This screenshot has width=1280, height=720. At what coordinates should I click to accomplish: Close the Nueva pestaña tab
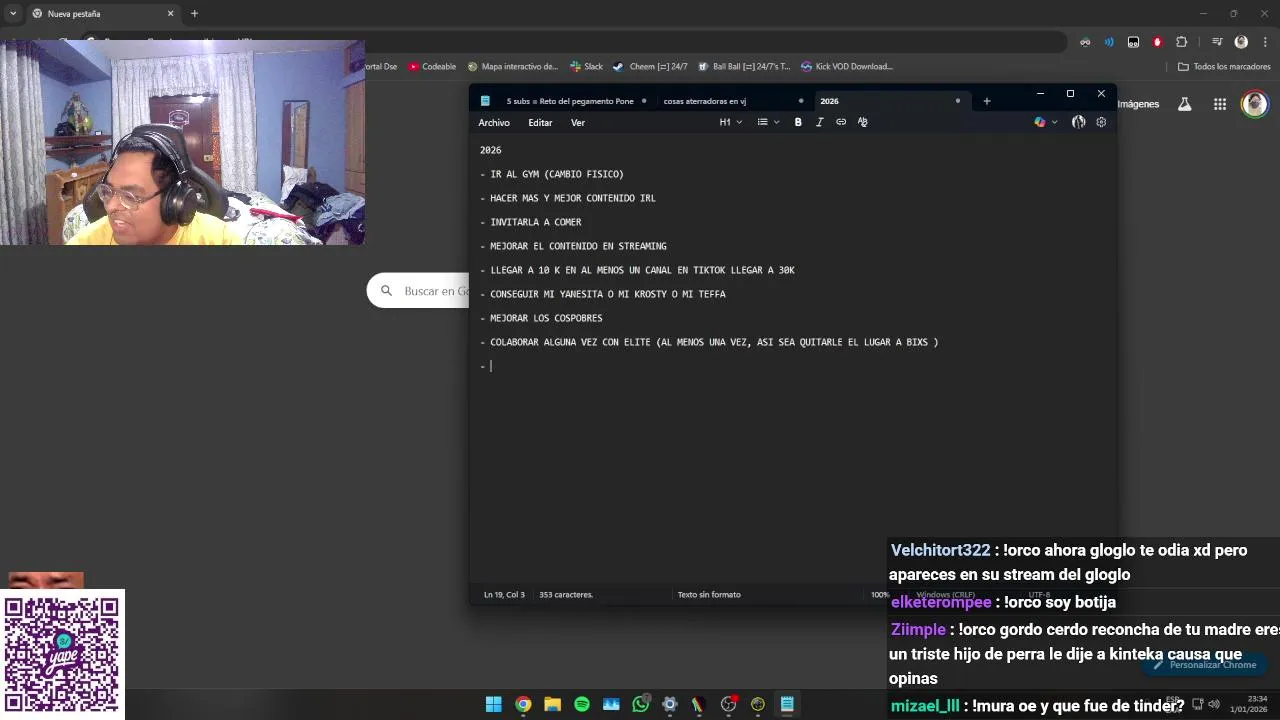click(x=170, y=14)
